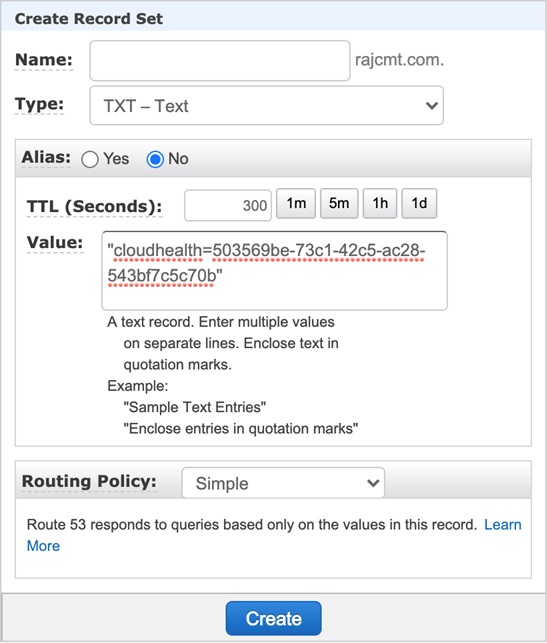Set TTL with the 1m button

296,203
